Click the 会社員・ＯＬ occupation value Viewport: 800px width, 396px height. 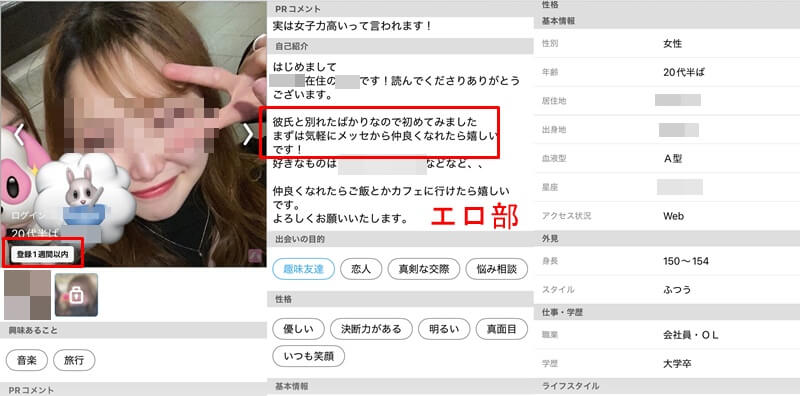point(690,335)
